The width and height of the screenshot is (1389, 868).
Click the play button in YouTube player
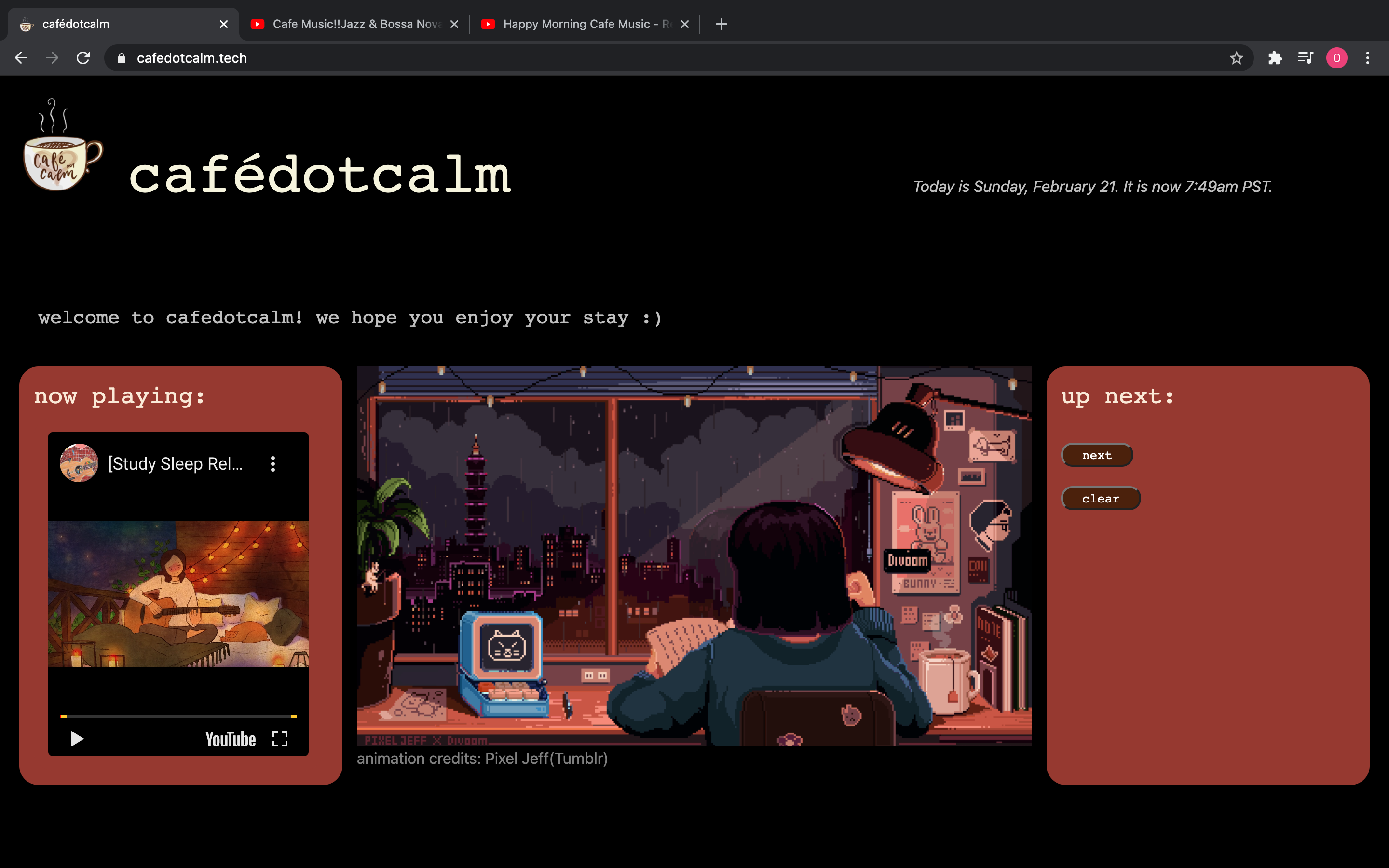click(x=77, y=739)
